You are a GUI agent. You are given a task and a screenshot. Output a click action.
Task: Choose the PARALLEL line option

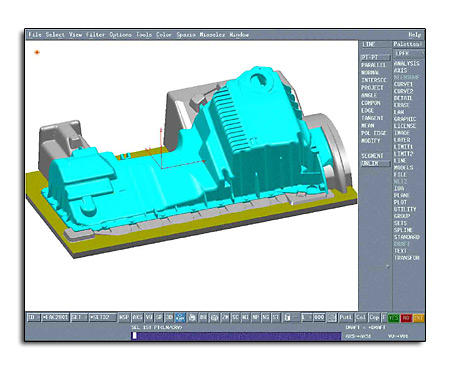[x=373, y=65]
